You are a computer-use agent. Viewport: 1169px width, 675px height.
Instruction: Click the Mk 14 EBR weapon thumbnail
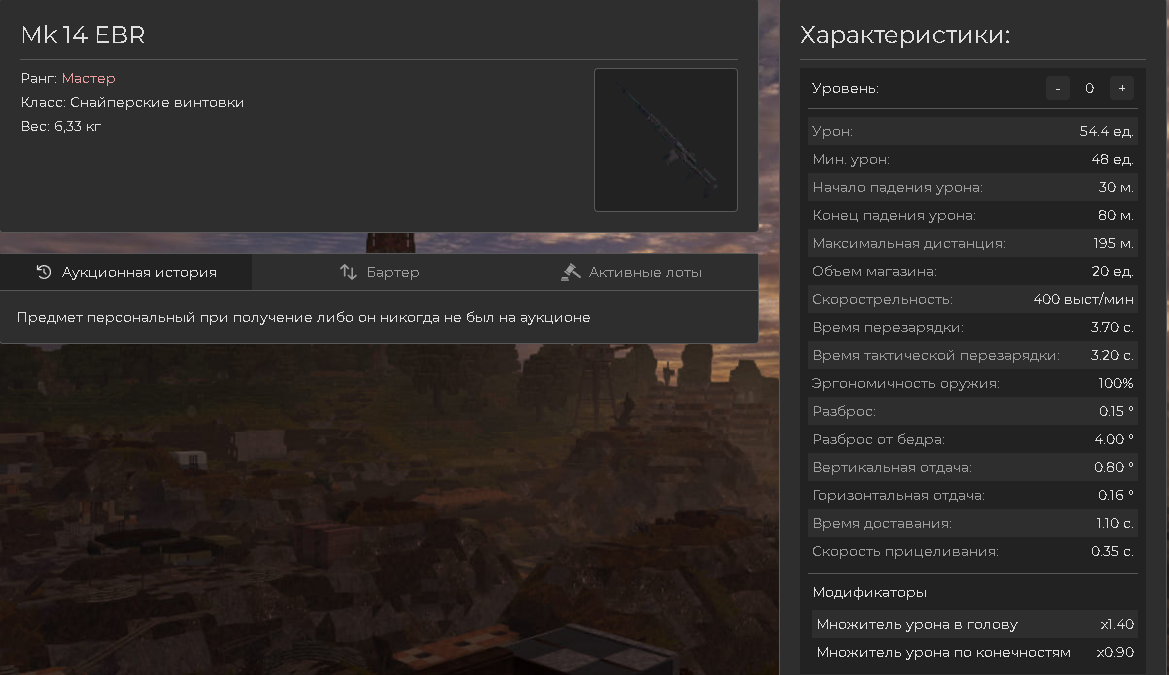pyautogui.click(x=666, y=140)
